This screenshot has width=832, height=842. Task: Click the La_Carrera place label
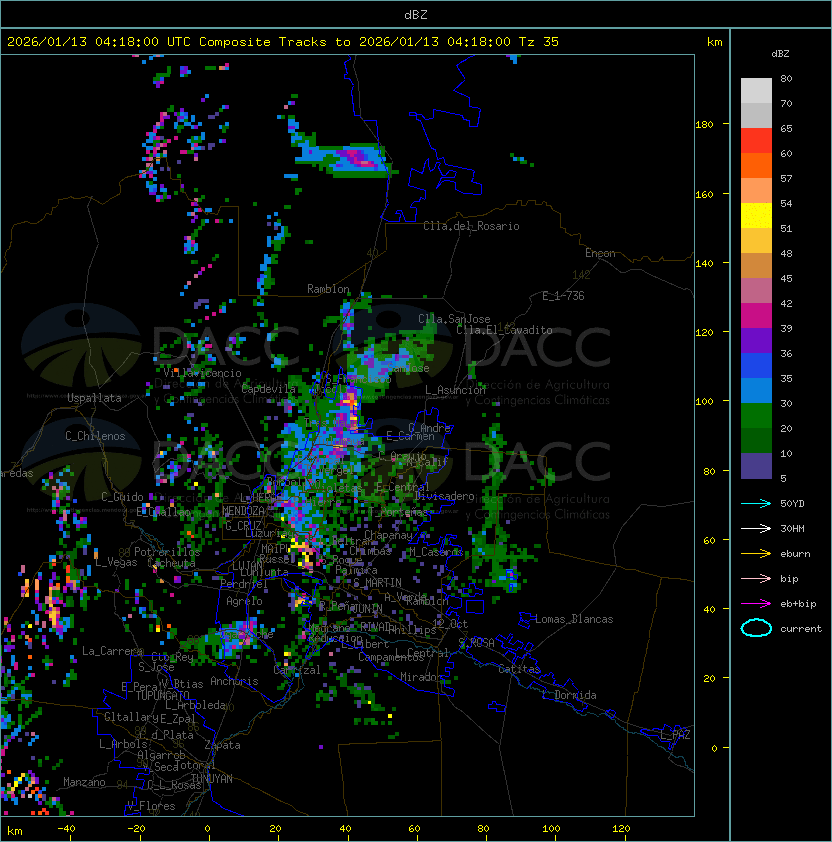[113, 651]
